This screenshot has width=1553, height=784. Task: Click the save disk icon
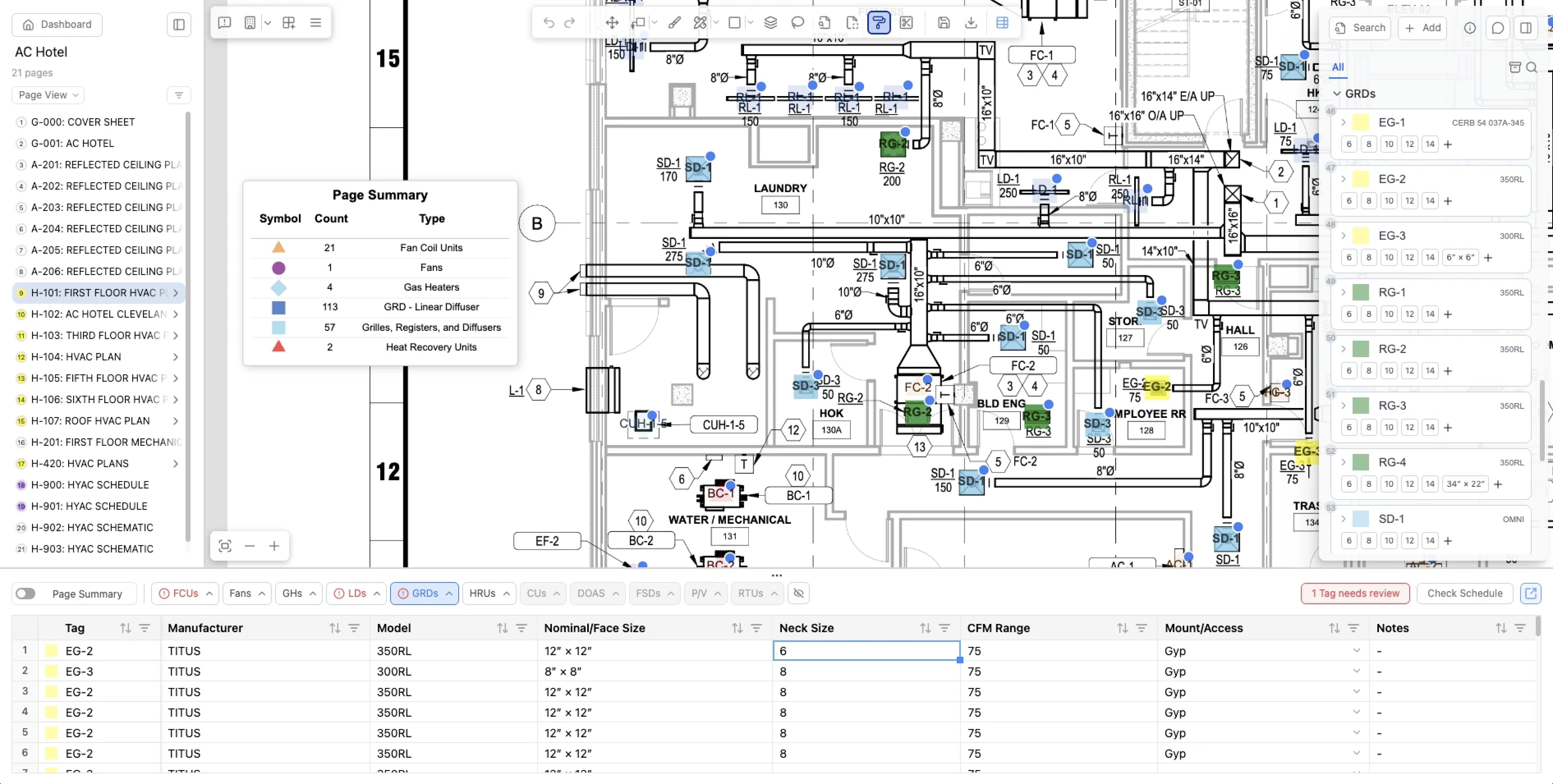pos(943,23)
